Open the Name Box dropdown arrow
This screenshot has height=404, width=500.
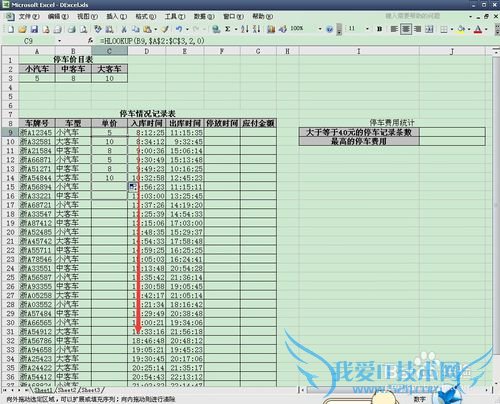coord(59,41)
